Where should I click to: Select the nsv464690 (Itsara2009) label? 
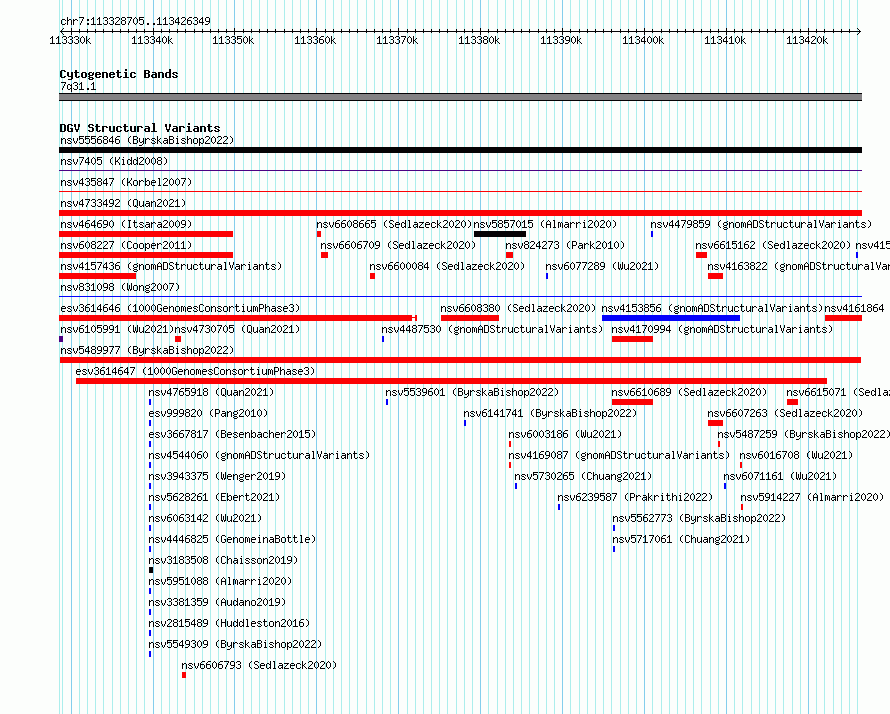[x=126, y=224]
